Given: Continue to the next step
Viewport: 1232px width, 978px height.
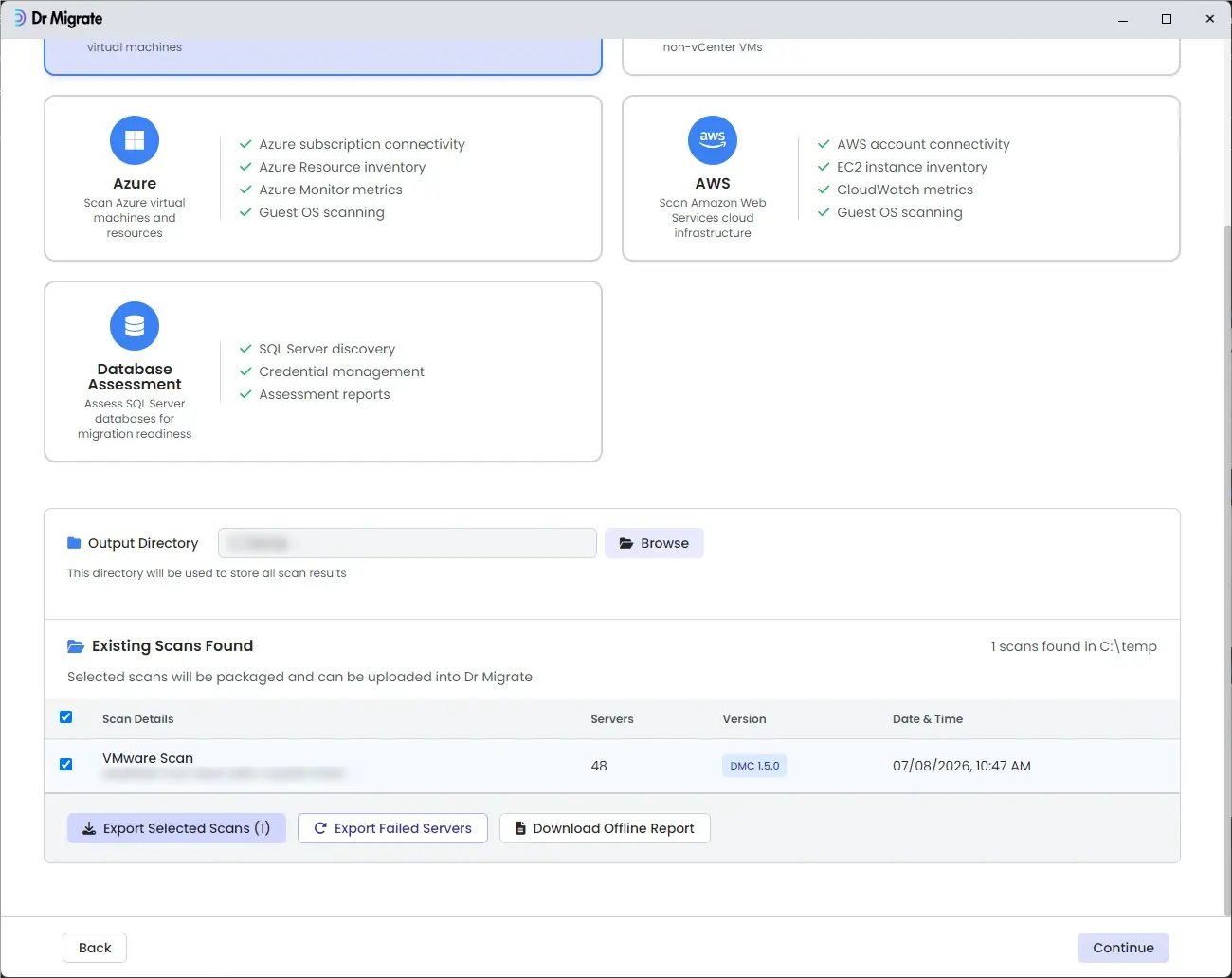Looking at the screenshot, I should tap(1123, 948).
